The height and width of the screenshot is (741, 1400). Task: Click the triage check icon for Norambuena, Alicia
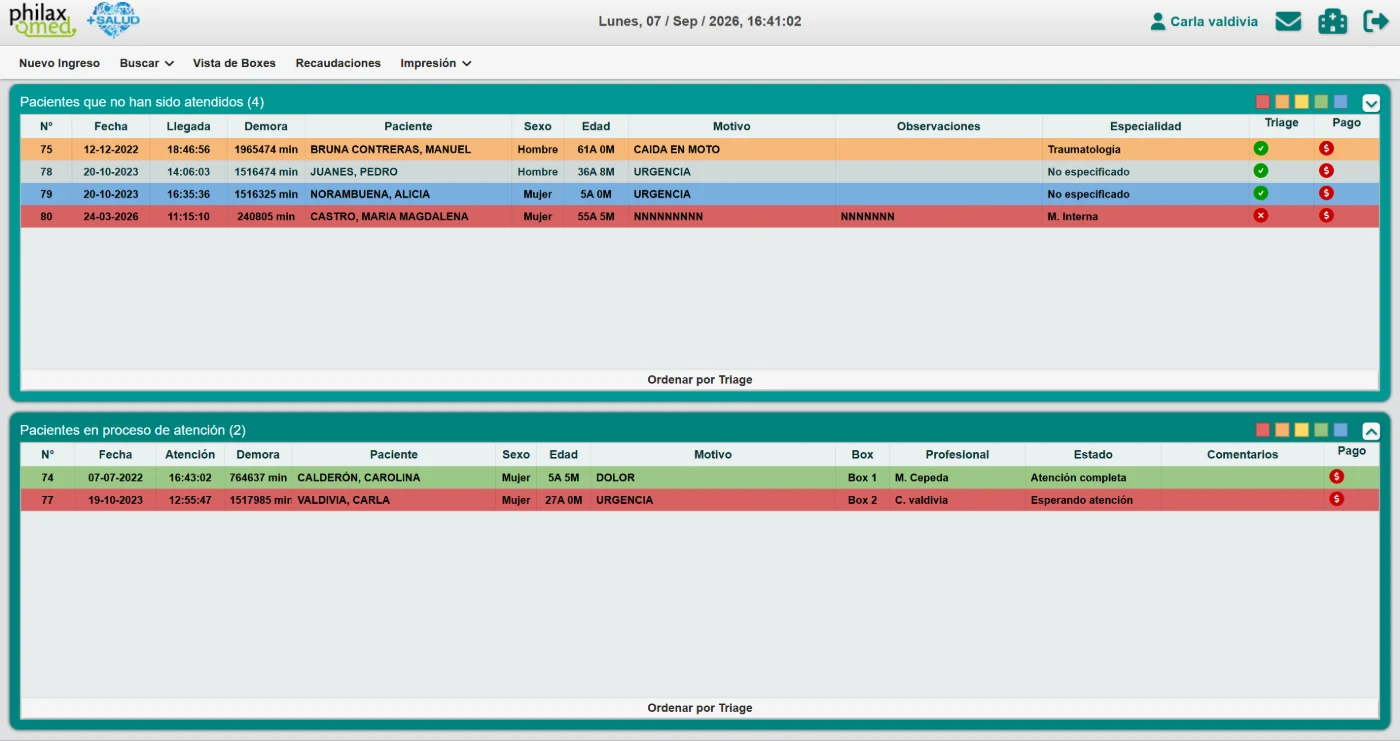[x=1261, y=193]
